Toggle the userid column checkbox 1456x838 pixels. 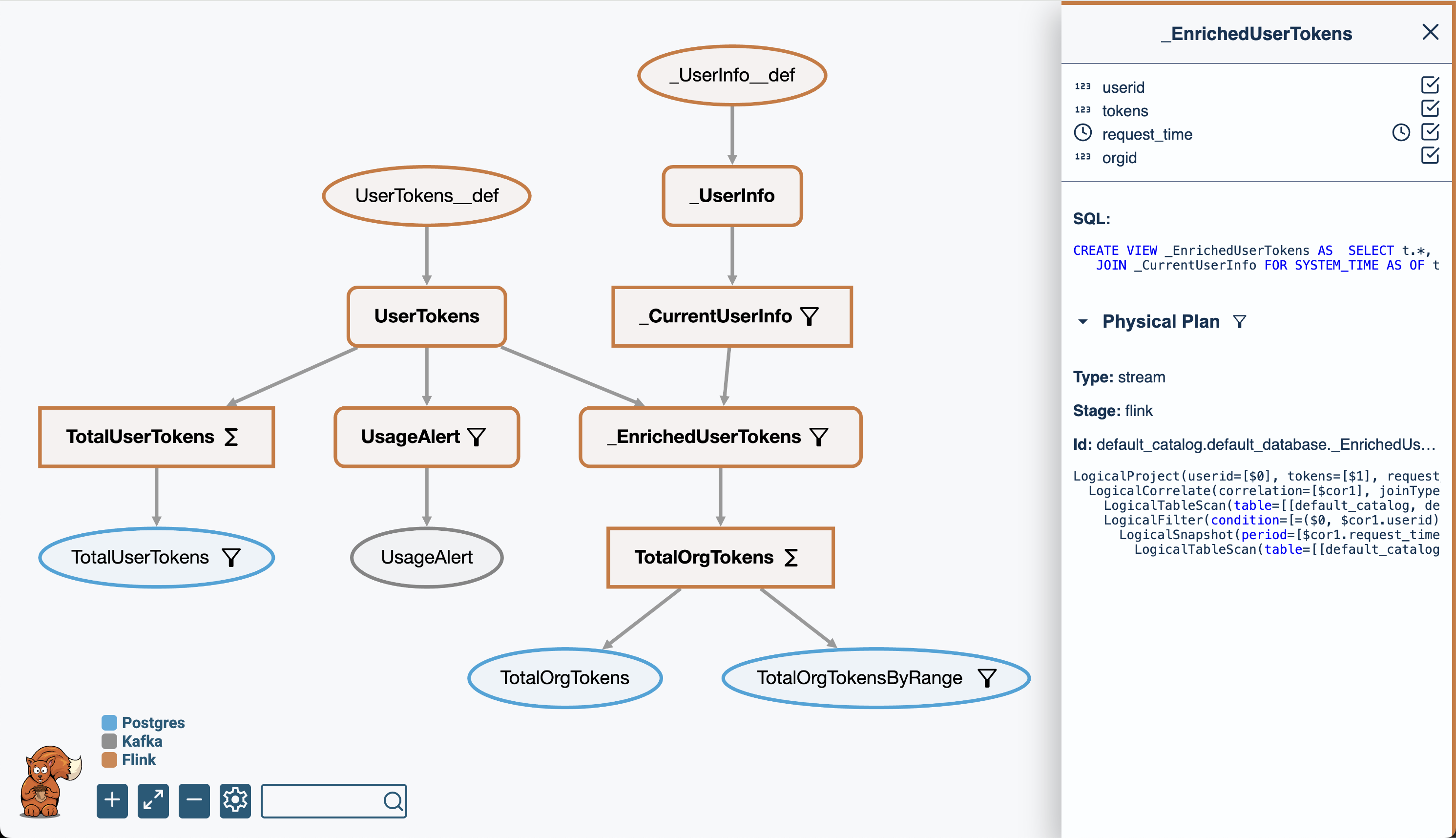(1430, 85)
